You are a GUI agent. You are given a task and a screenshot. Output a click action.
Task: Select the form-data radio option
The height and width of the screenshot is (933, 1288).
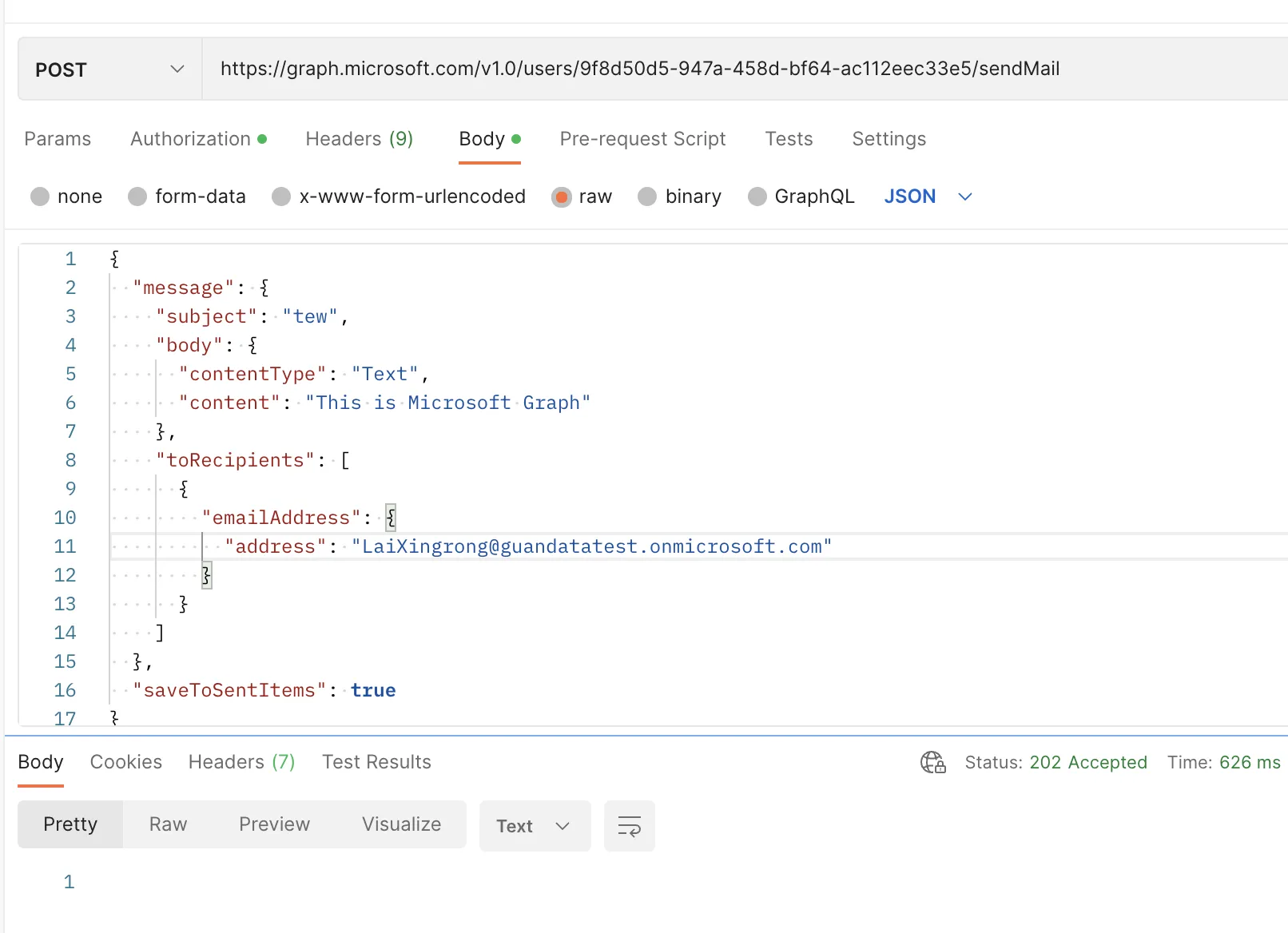[x=137, y=197]
